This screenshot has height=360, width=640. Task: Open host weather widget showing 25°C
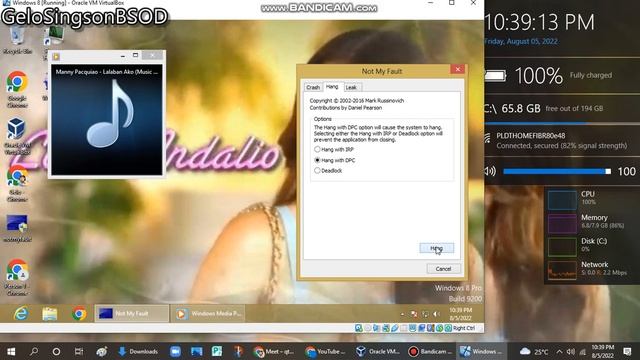click(534, 351)
